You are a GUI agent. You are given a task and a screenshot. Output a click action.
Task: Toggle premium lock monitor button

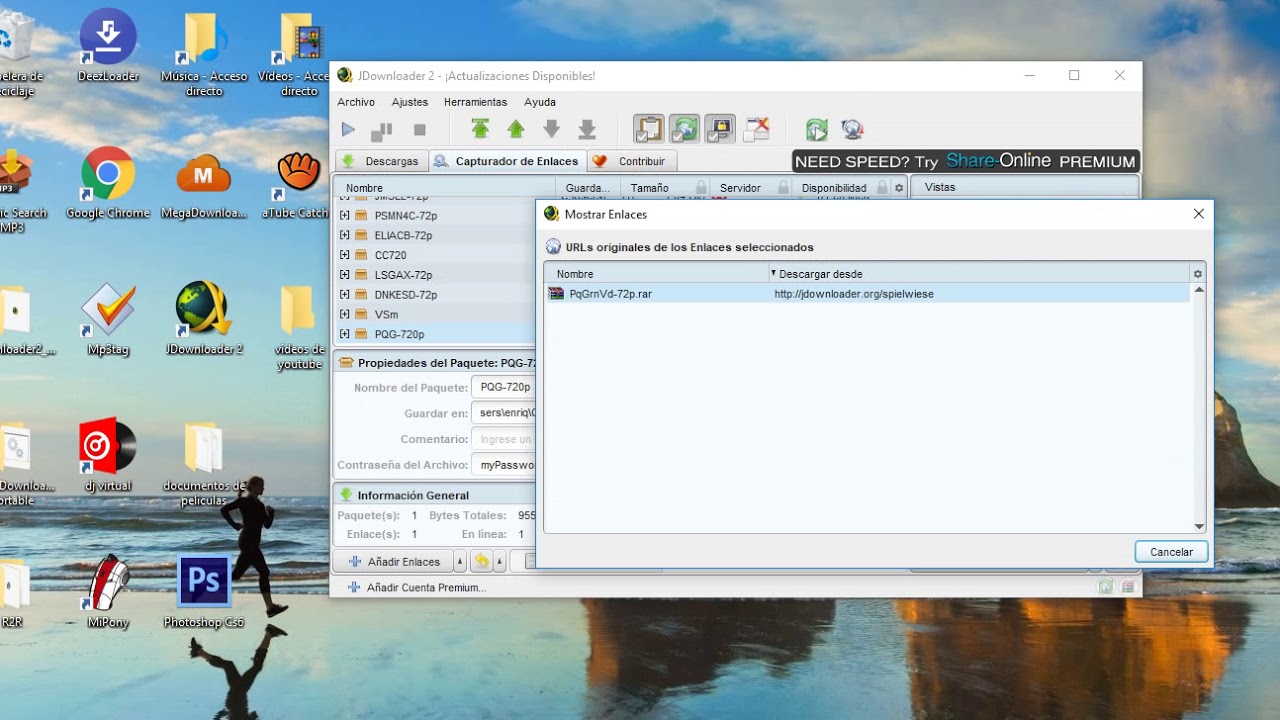coord(720,129)
